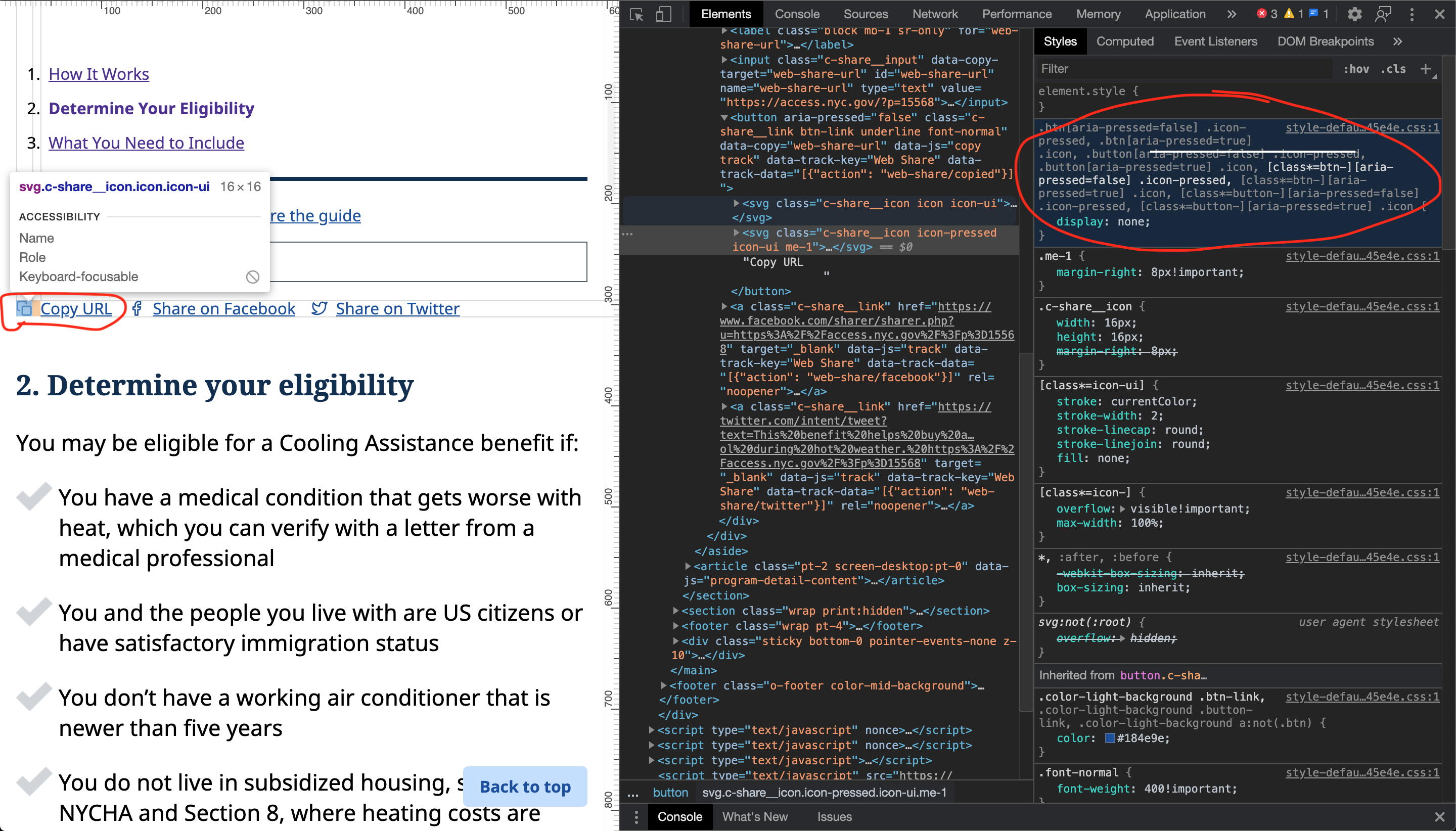Expand the Facebook sharer anchor node
The width and height of the screenshot is (1456, 831).
pyautogui.click(x=724, y=307)
